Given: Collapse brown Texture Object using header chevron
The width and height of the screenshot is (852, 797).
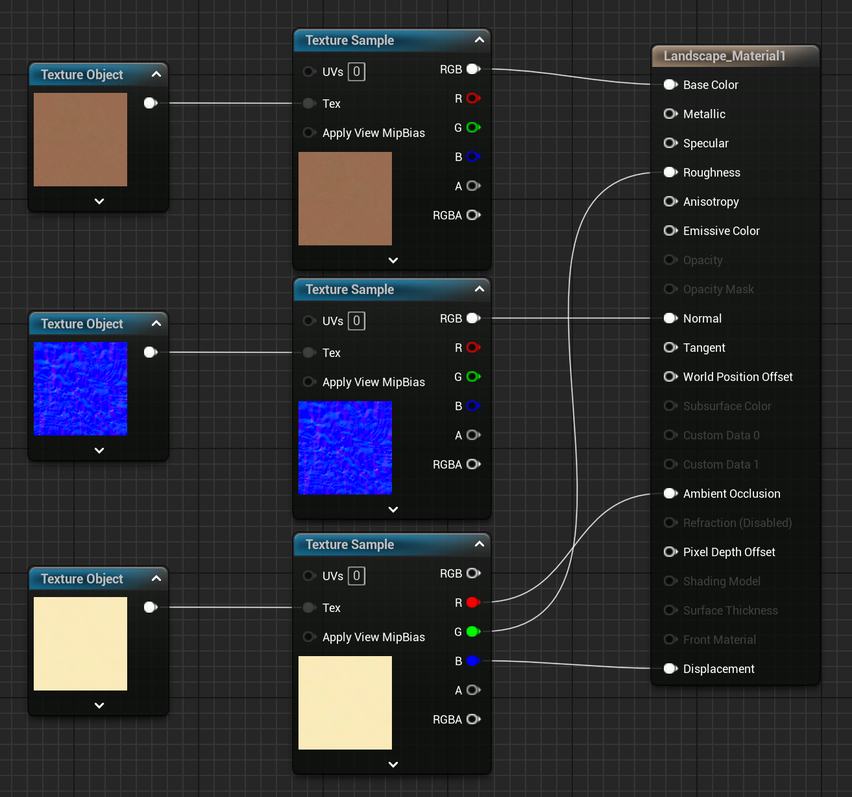Looking at the screenshot, I should point(156,74).
